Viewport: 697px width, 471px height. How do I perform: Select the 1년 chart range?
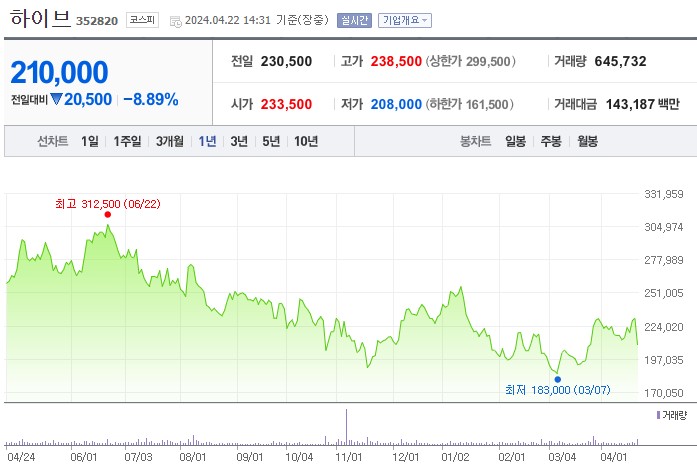coord(207,141)
